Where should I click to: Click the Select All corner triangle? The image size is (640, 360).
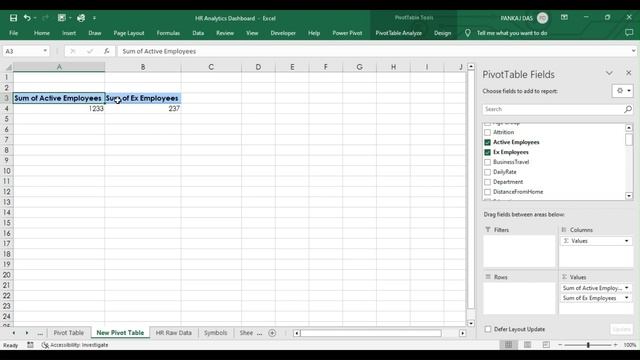coord(9,67)
